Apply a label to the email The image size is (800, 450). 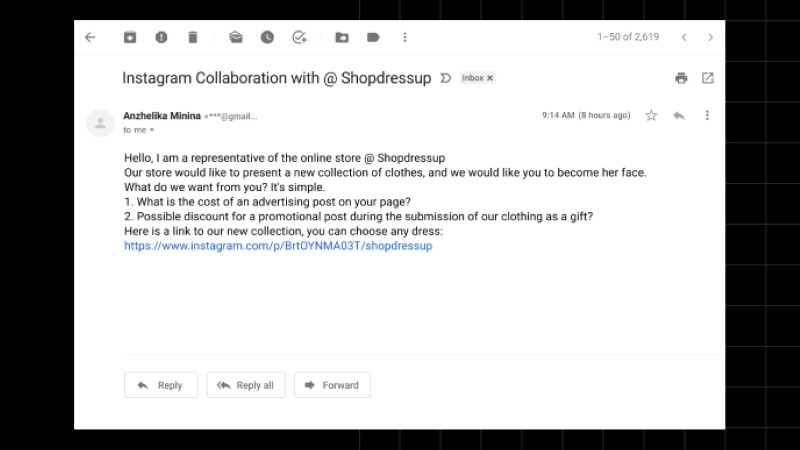pyautogui.click(x=373, y=37)
